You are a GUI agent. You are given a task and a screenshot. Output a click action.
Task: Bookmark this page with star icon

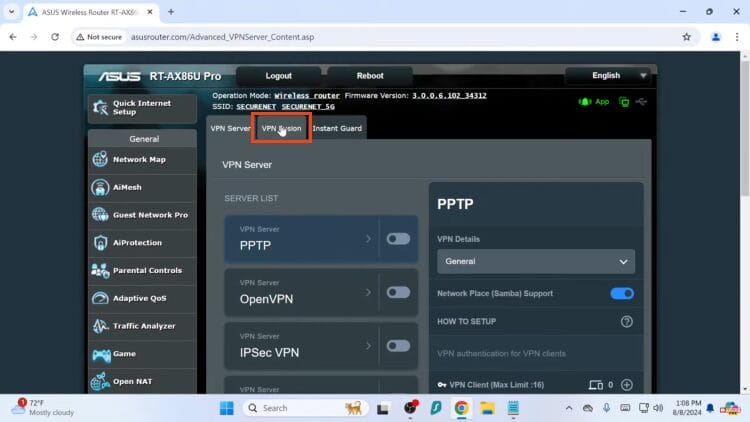[686, 37]
